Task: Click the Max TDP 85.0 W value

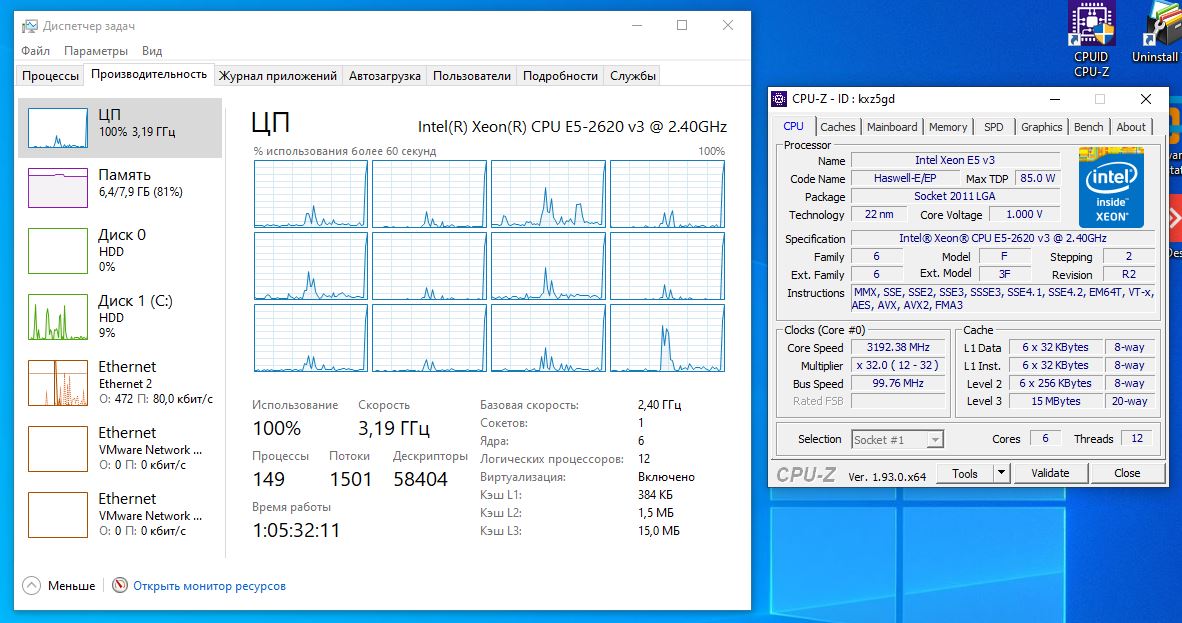Action: click(x=1038, y=178)
